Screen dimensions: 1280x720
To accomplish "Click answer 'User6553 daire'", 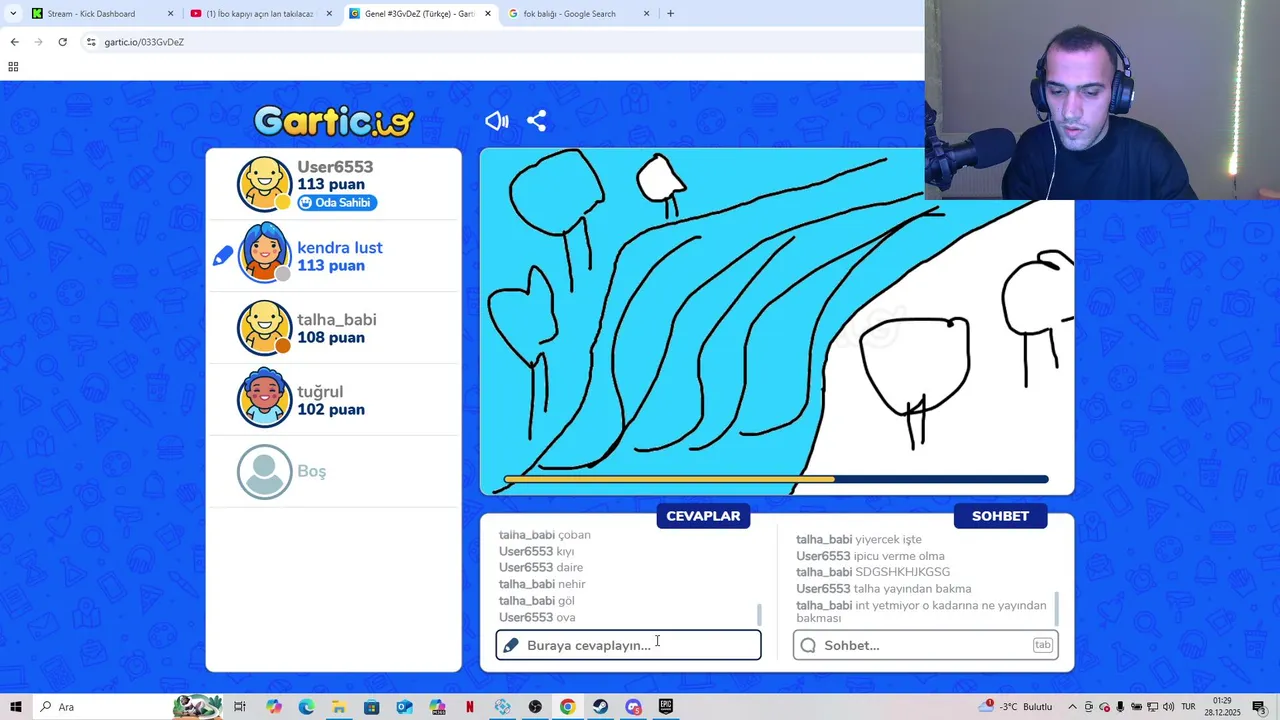I will coord(541,568).
